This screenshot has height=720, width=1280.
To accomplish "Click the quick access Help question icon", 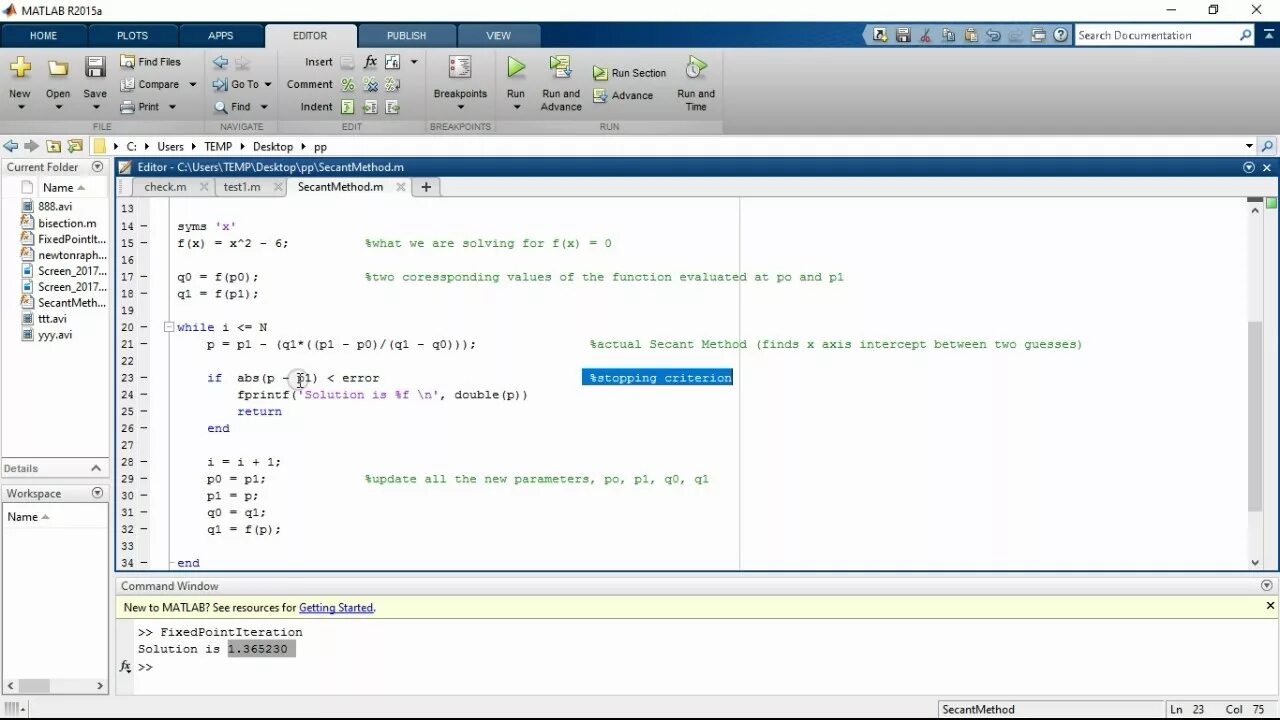I will 1059,35.
